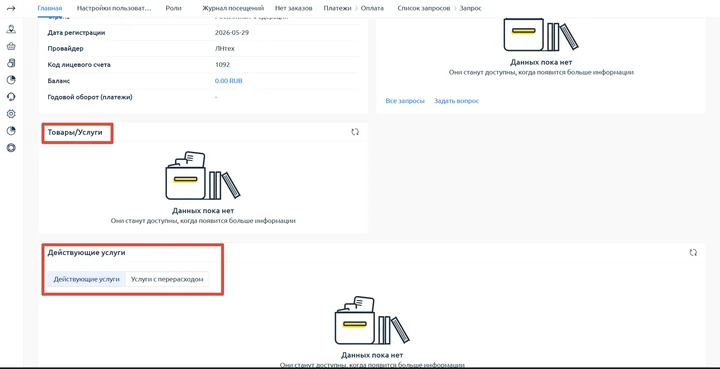Open the Настройки пользоват… tab
The image size is (720, 369).
coord(114,8)
